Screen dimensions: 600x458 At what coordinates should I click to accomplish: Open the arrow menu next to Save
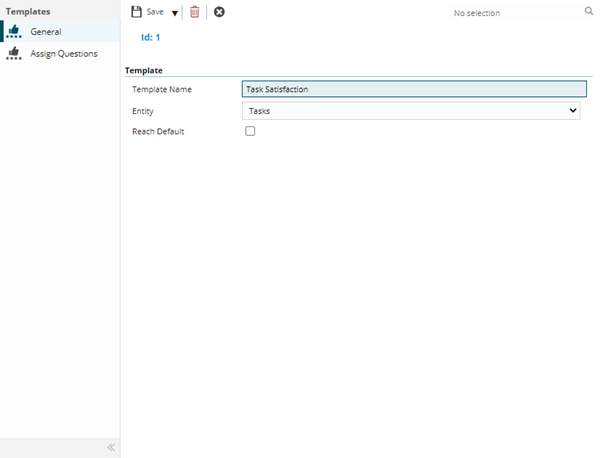tap(174, 13)
